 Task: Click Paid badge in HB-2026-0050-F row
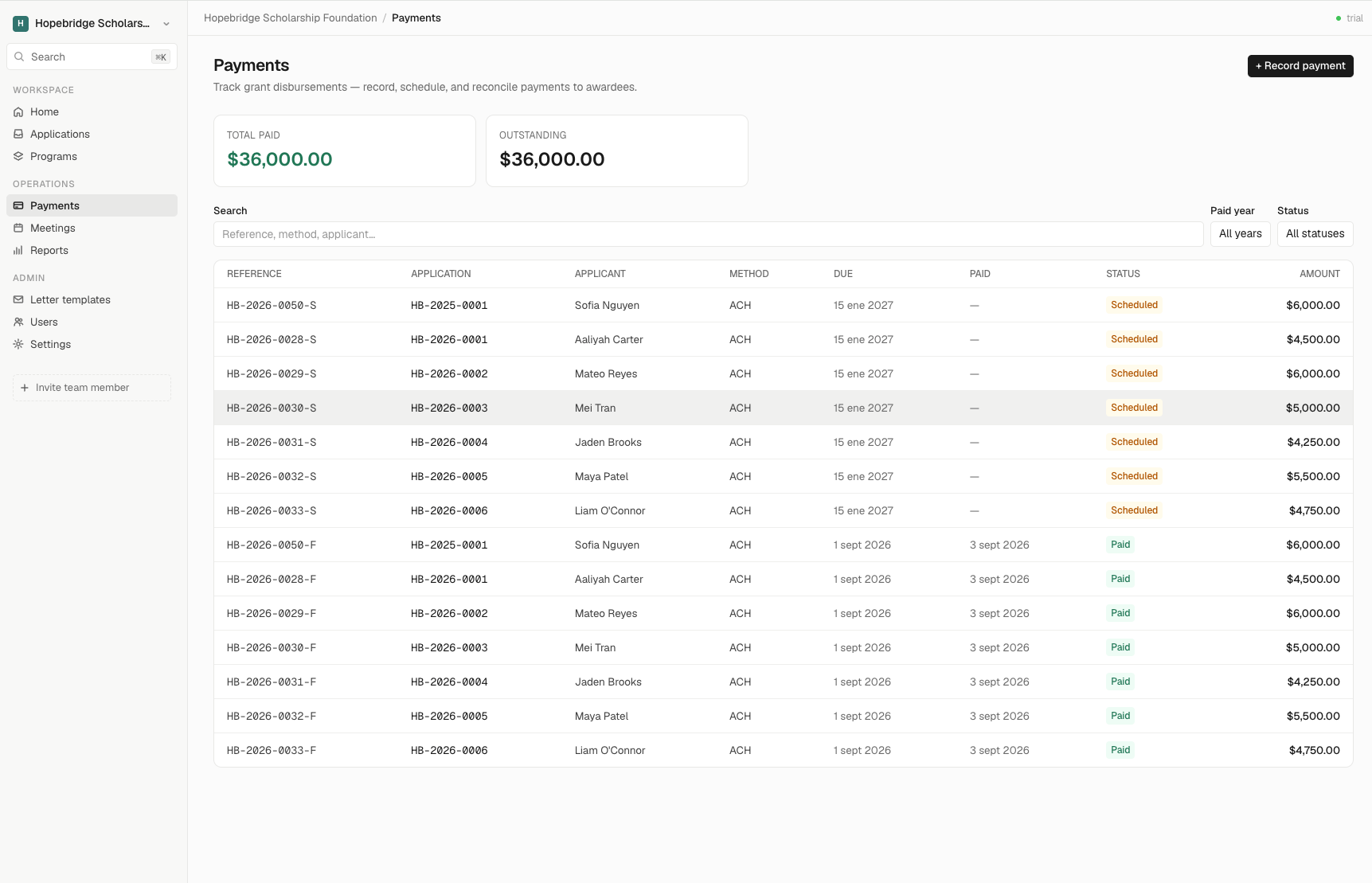pos(1120,545)
